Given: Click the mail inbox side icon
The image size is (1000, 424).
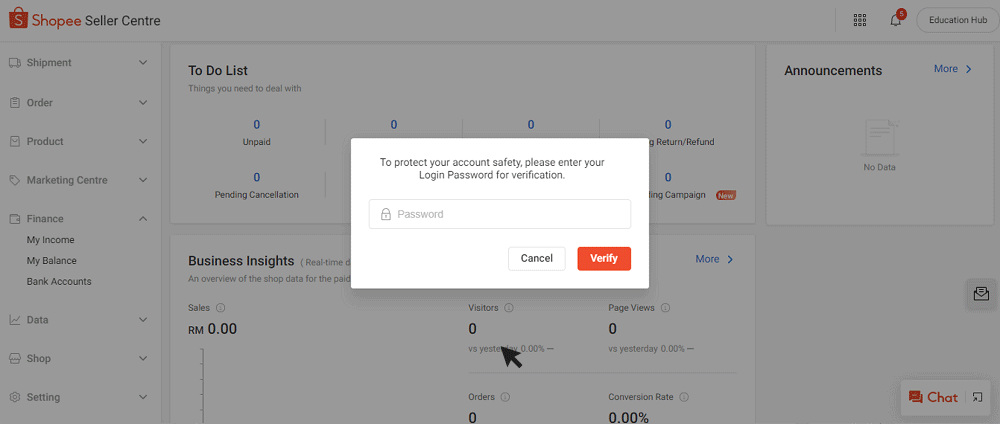Looking at the screenshot, I should click(x=980, y=293).
